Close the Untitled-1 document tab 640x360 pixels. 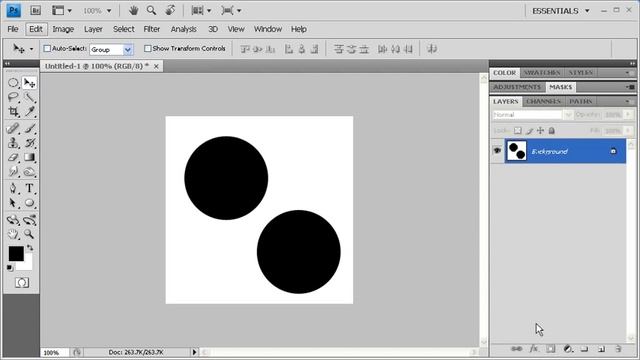(156, 66)
